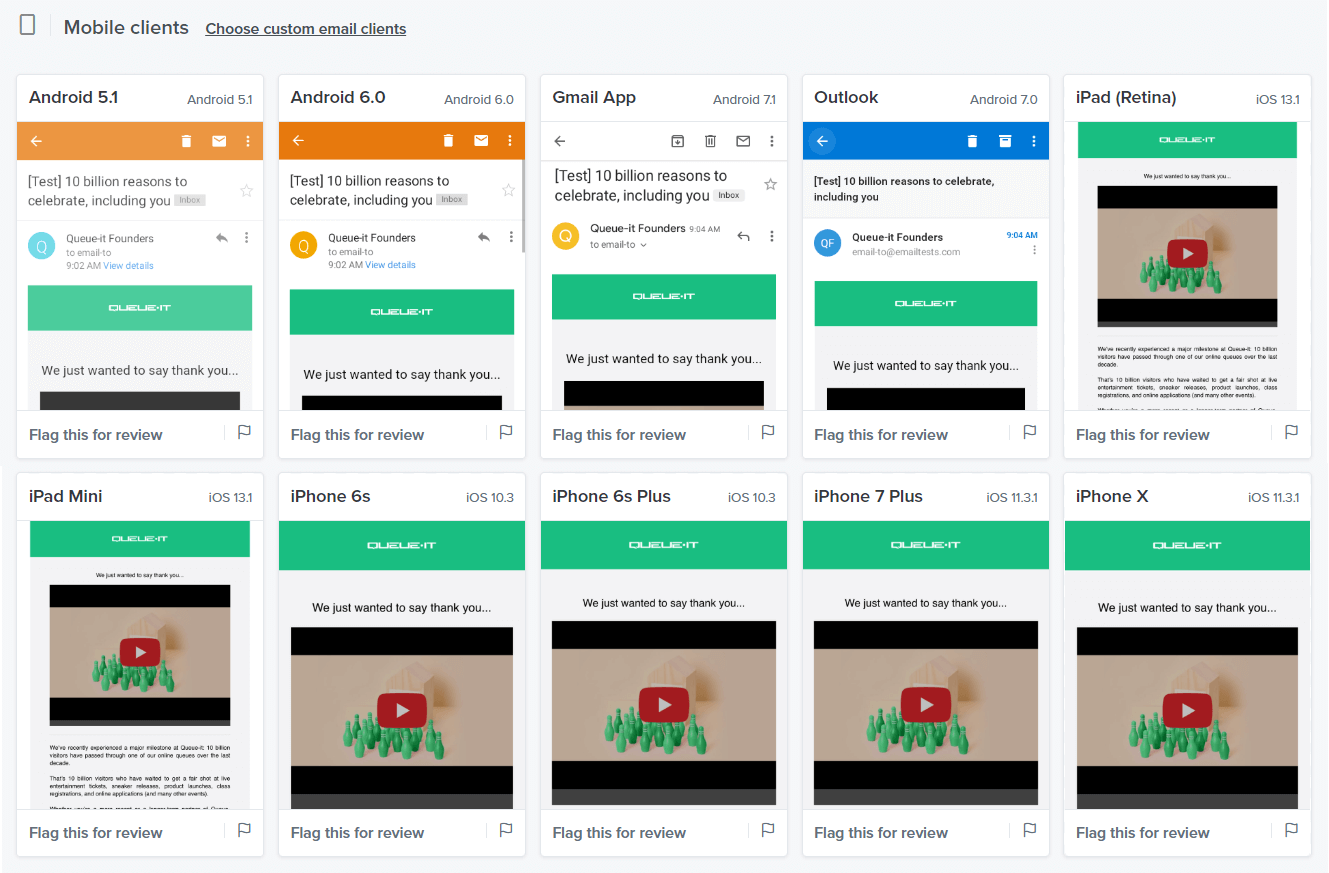Star the email in Android 6.0 preview

point(508,190)
